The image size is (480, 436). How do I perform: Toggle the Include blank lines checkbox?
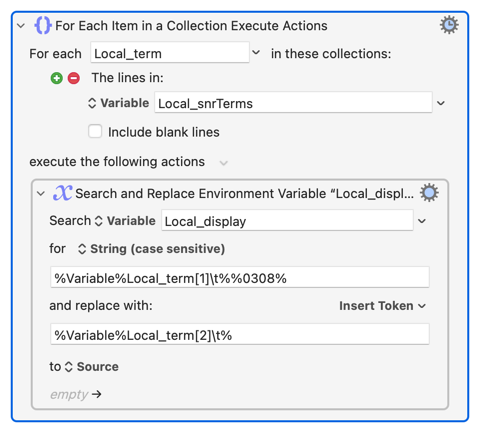coord(95,131)
